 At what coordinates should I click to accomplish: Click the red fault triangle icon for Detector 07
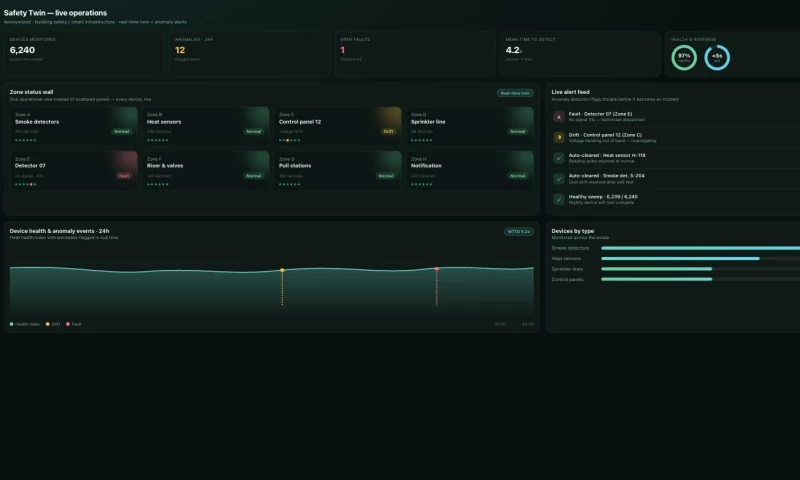coord(559,117)
